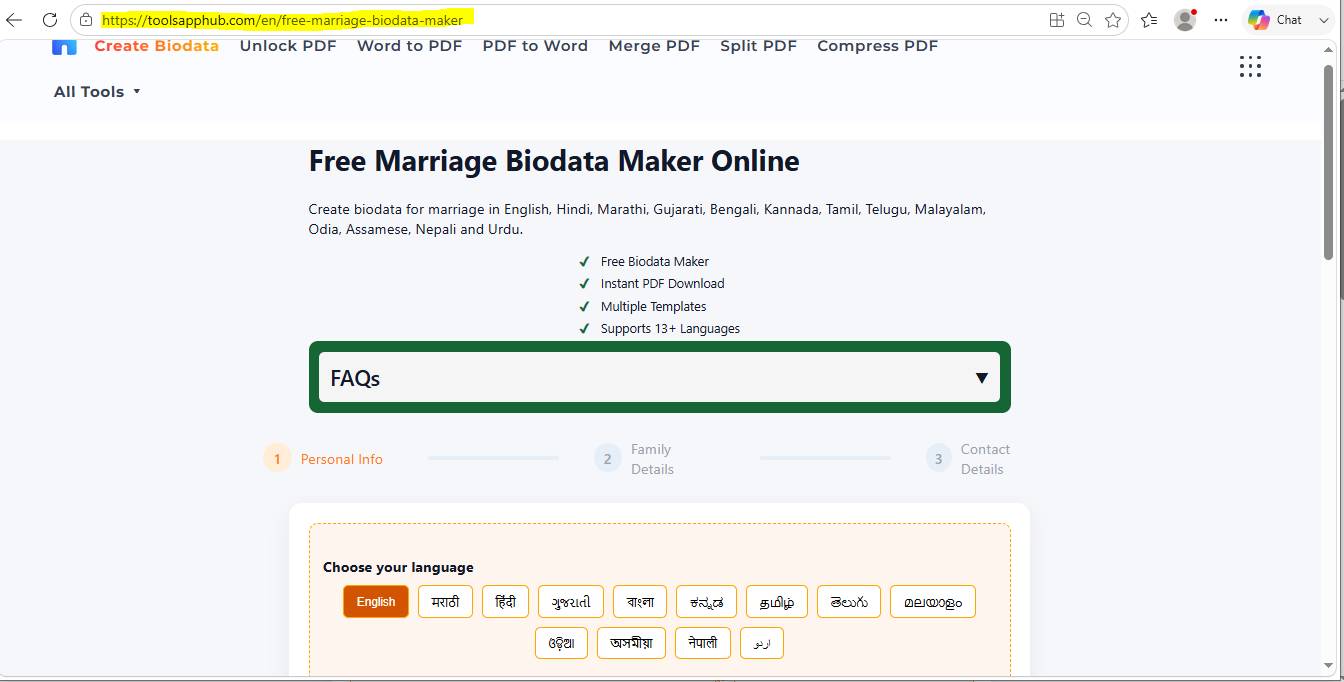
Task: Choose the தமிழ் language option
Action: point(777,602)
